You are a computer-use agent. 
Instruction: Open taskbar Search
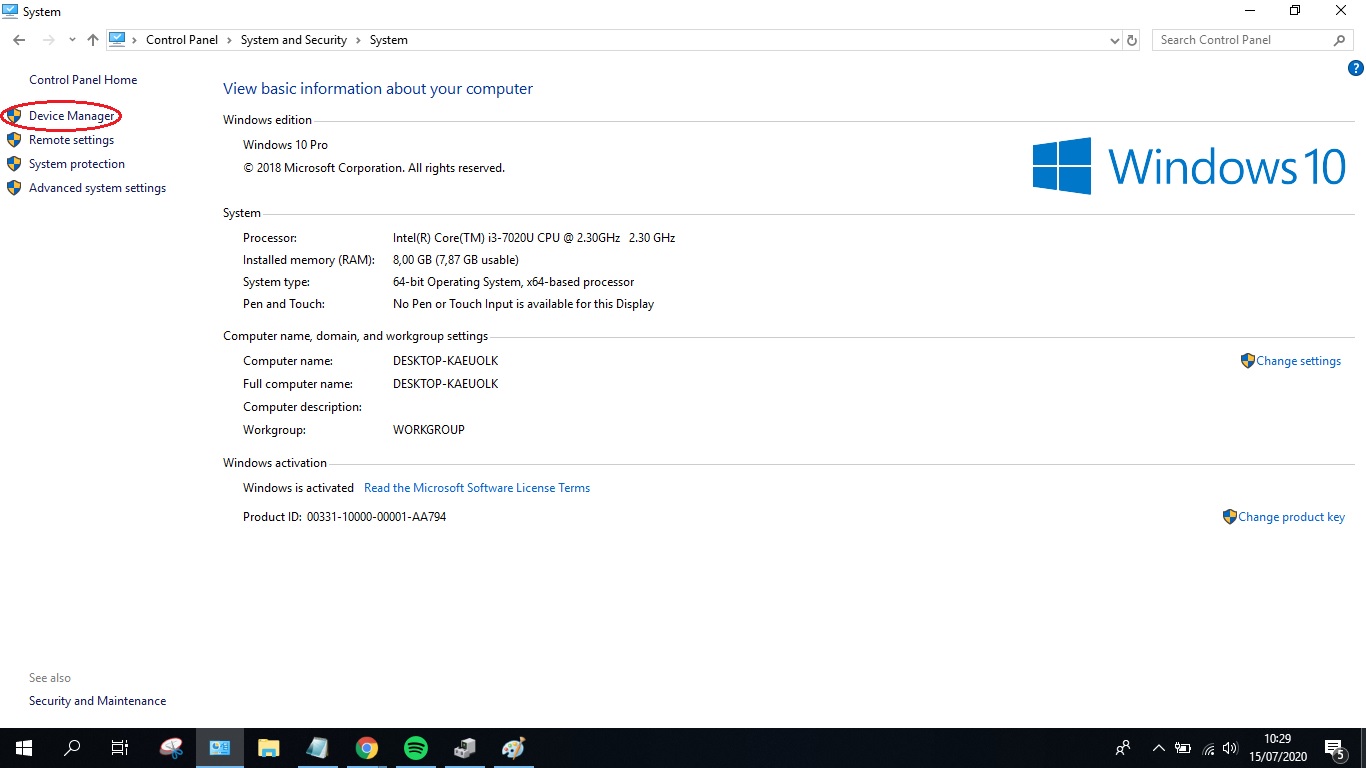[72, 748]
